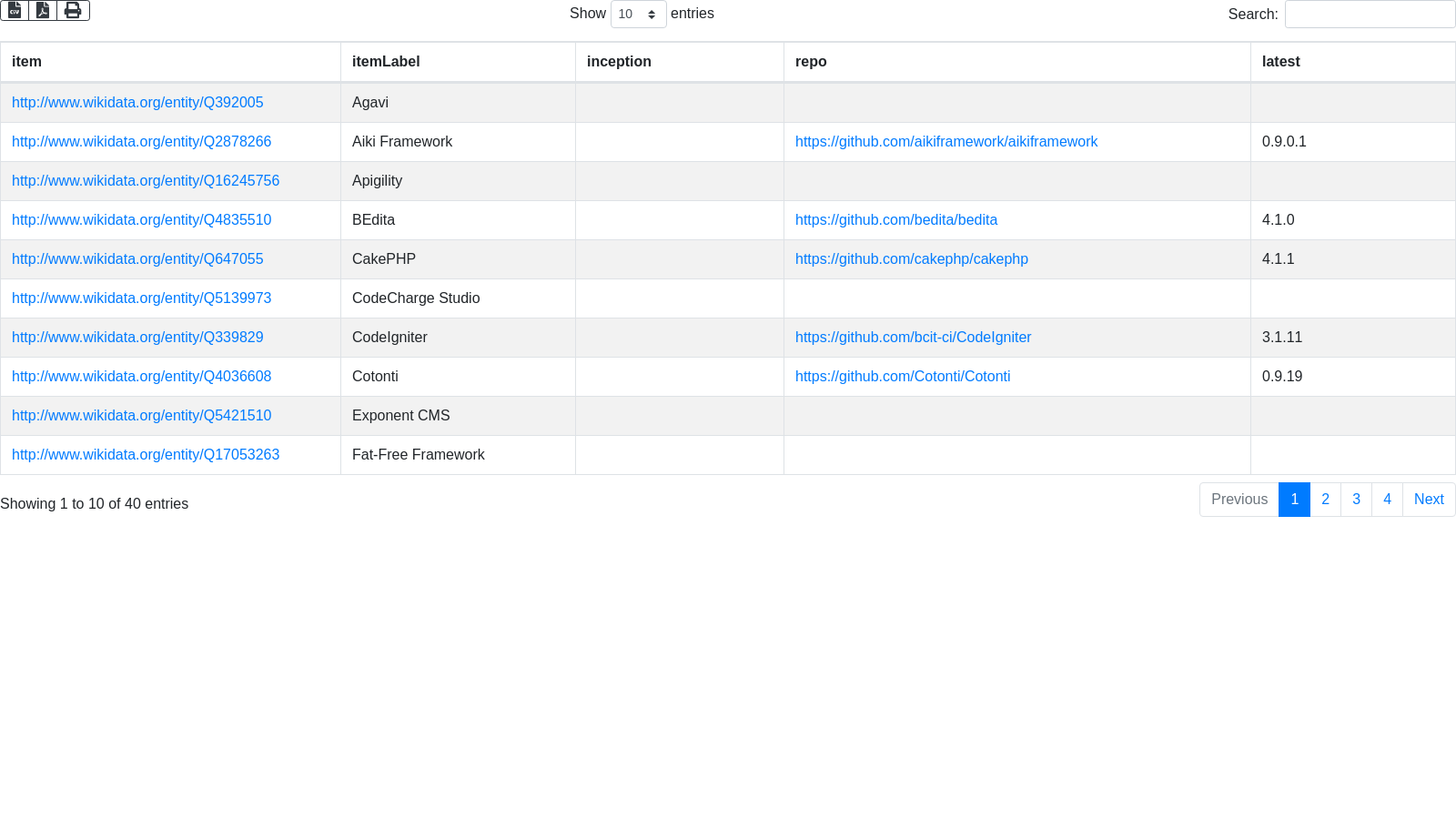Viewport: 1456px width, 819px height.
Task: Follow the Cotonti GitHub repo link
Action: 902,377
